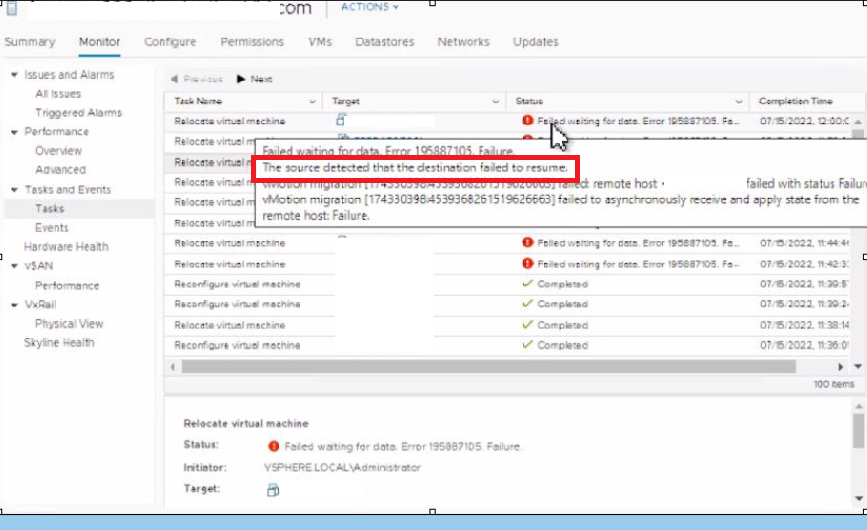Select the Monitor tab
The image size is (867, 530).
[x=100, y=42]
